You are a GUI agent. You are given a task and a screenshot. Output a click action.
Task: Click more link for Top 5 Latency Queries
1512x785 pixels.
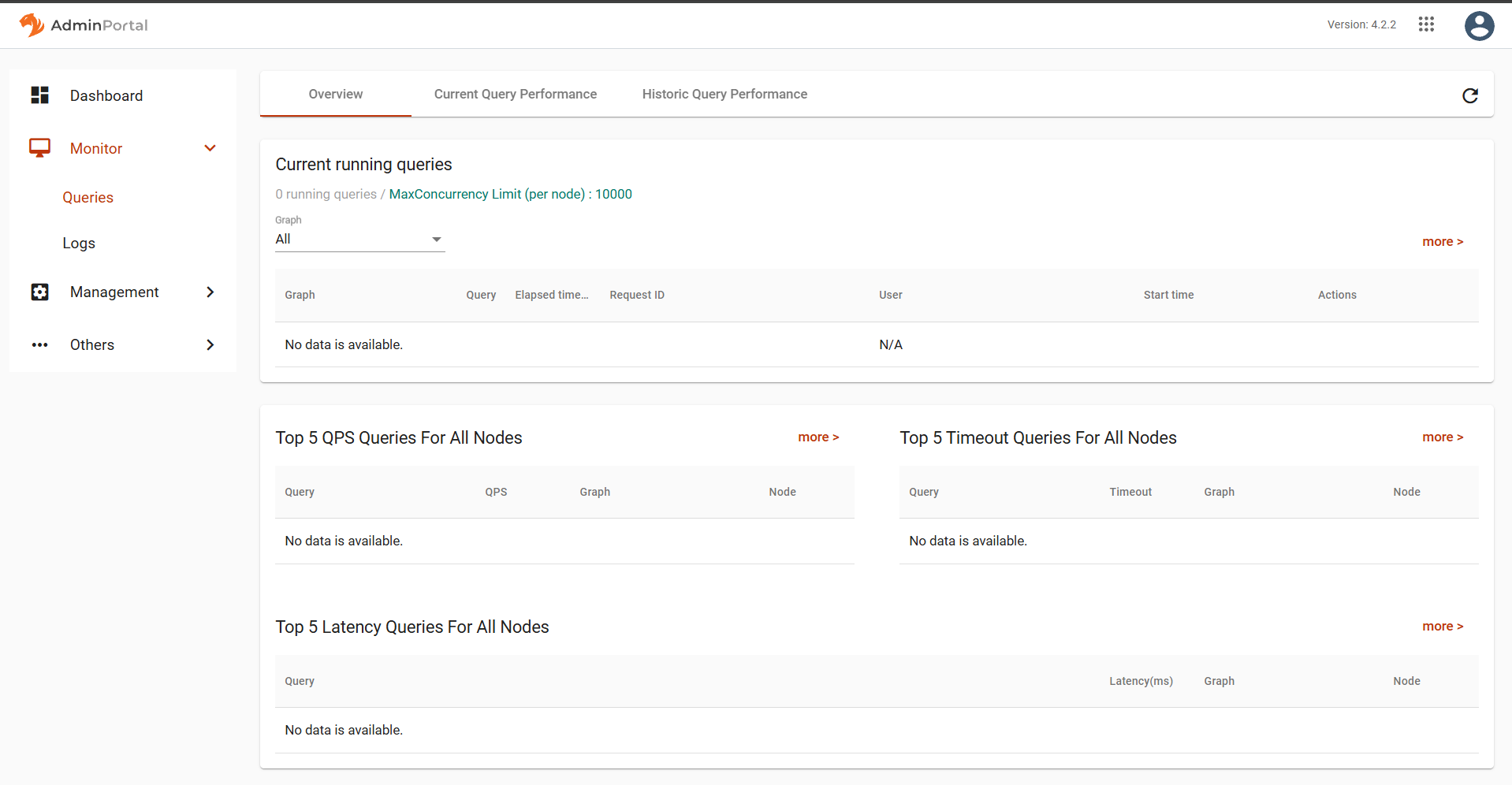[x=1443, y=627]
